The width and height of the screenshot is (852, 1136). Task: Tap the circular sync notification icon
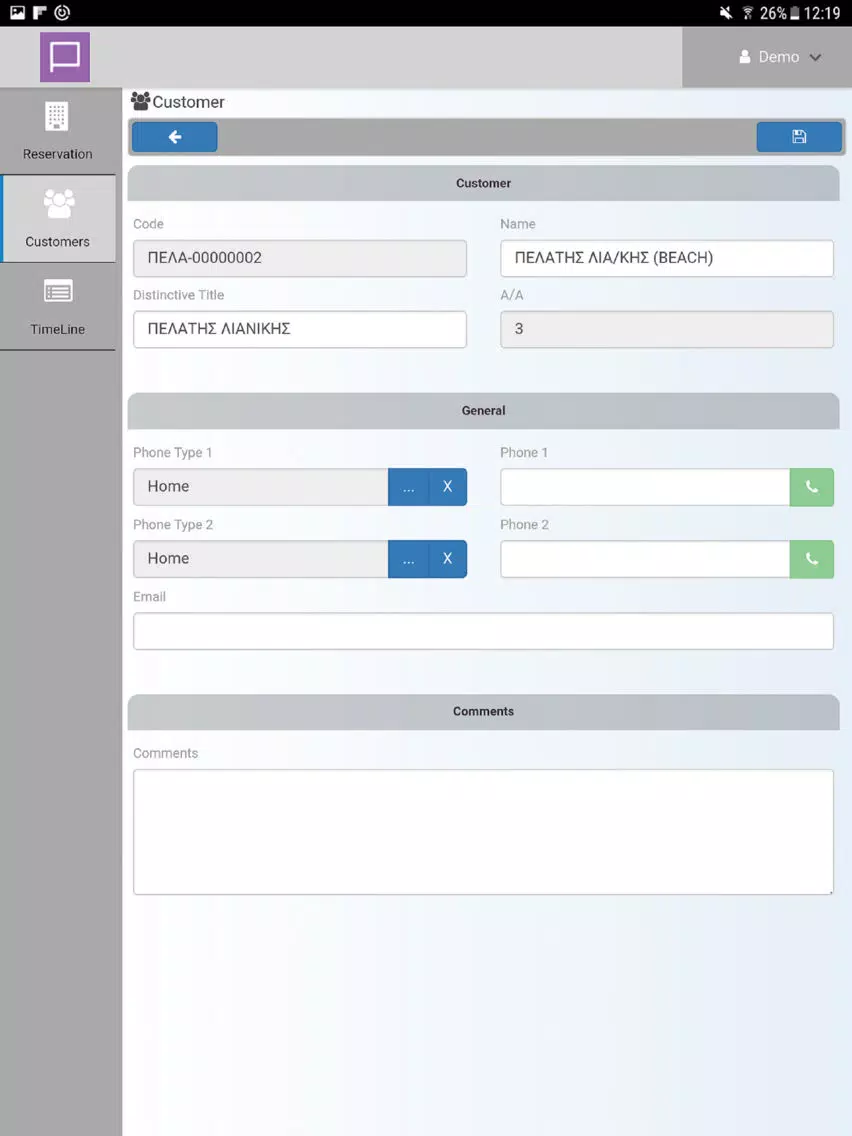click(x=62, y=12)
